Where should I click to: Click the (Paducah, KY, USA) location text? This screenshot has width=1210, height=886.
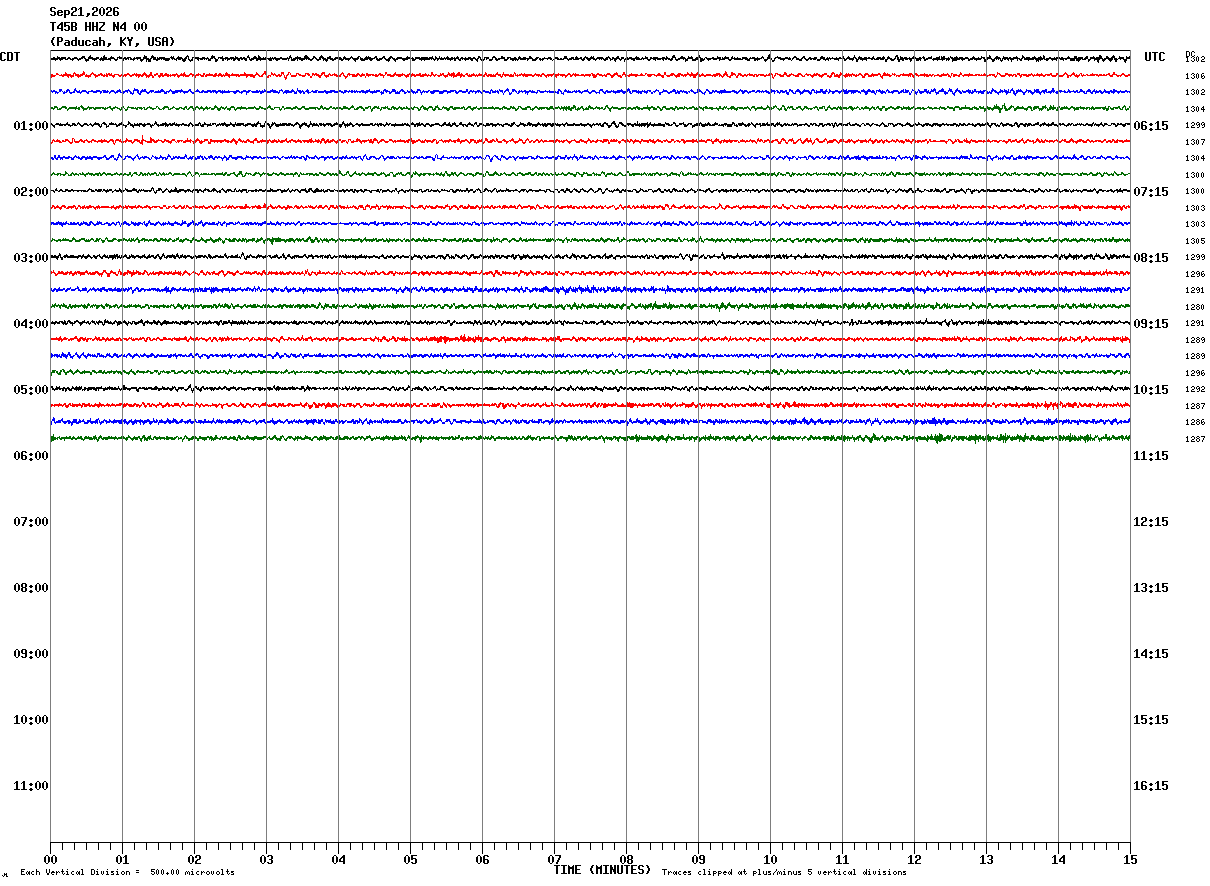click(112, 42)
